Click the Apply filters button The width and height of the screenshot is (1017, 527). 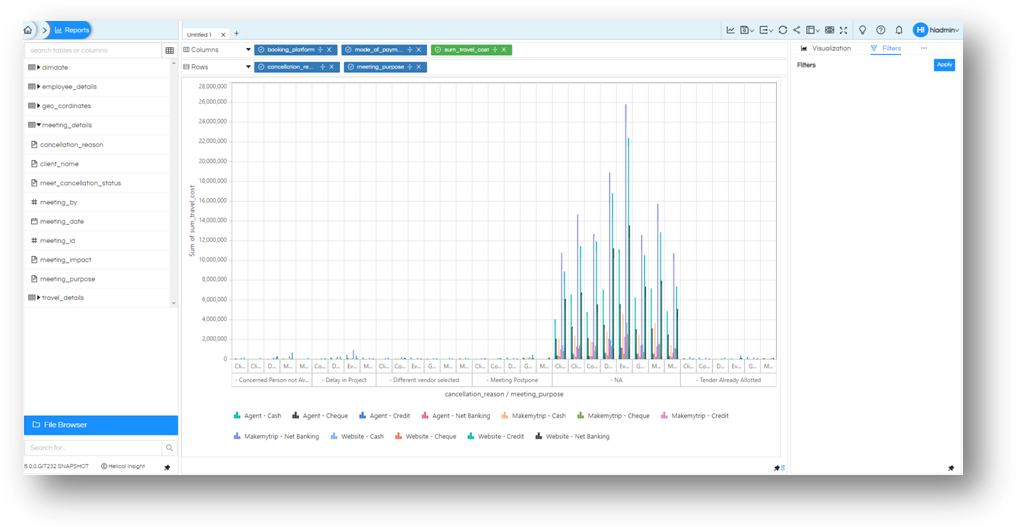[944, 64]
